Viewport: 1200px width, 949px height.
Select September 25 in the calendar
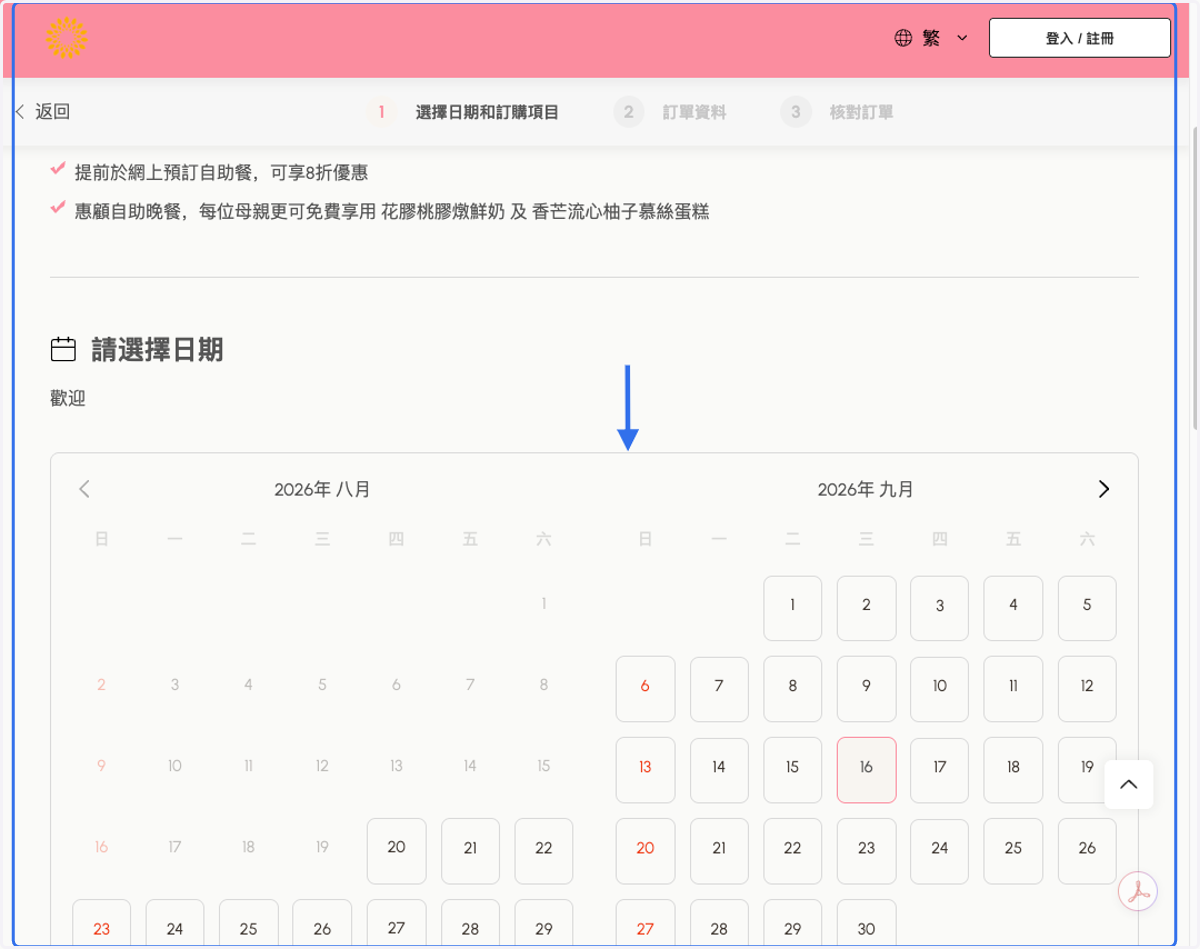1014,851
